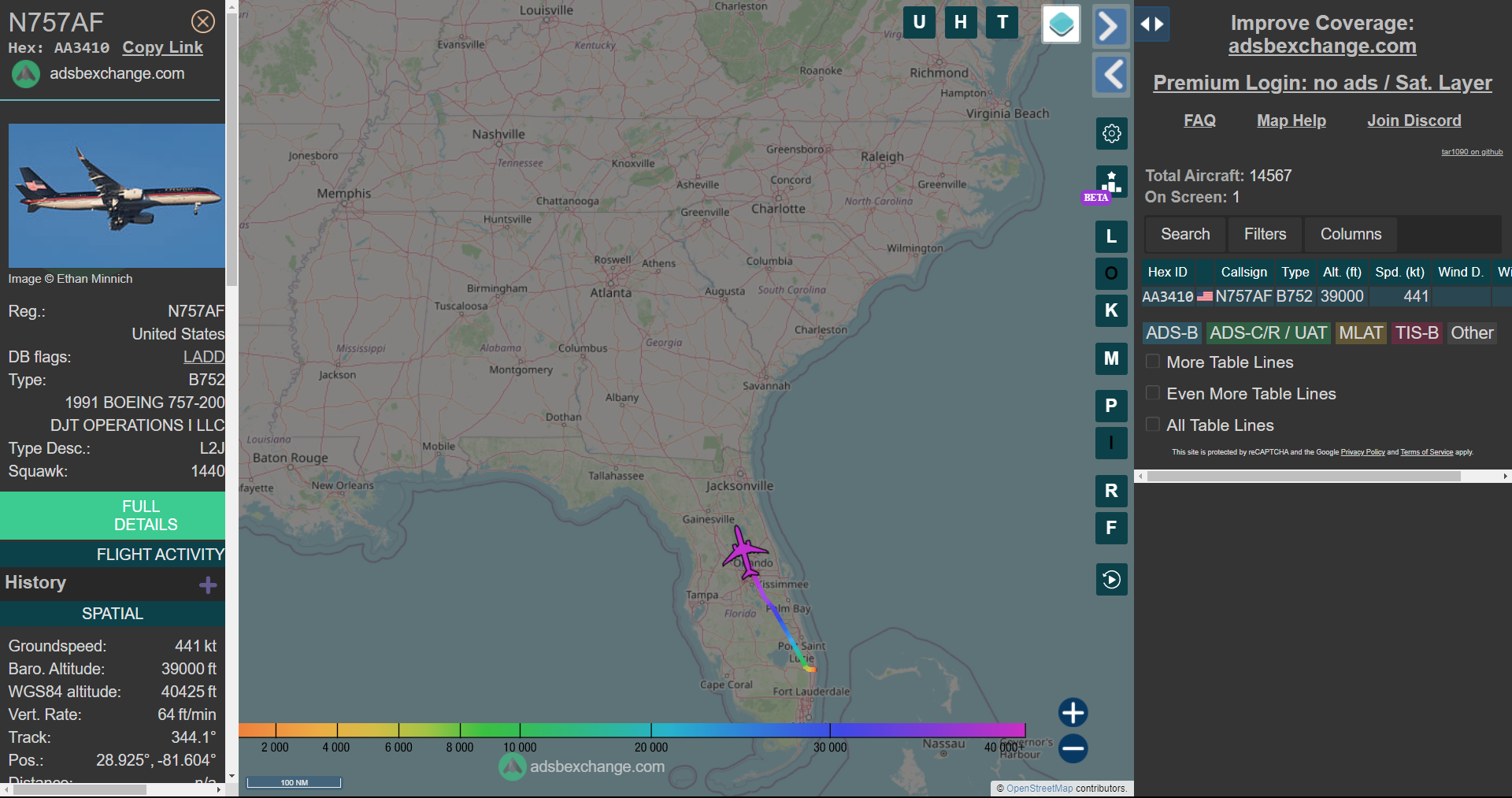Open Premium Login link
The height and width of the screenshot is (798, 1512).
click(1322, 83)
